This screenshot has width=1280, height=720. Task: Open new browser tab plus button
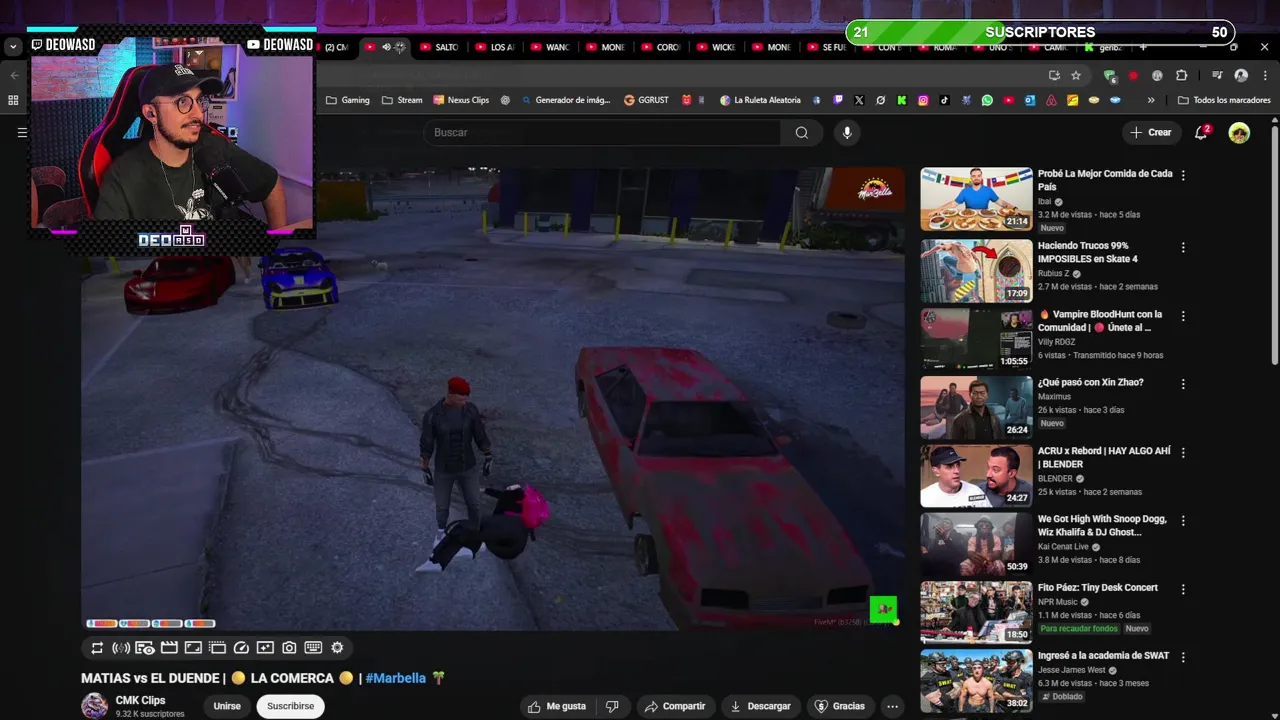pyautogui.click(x=1143, y=47)
